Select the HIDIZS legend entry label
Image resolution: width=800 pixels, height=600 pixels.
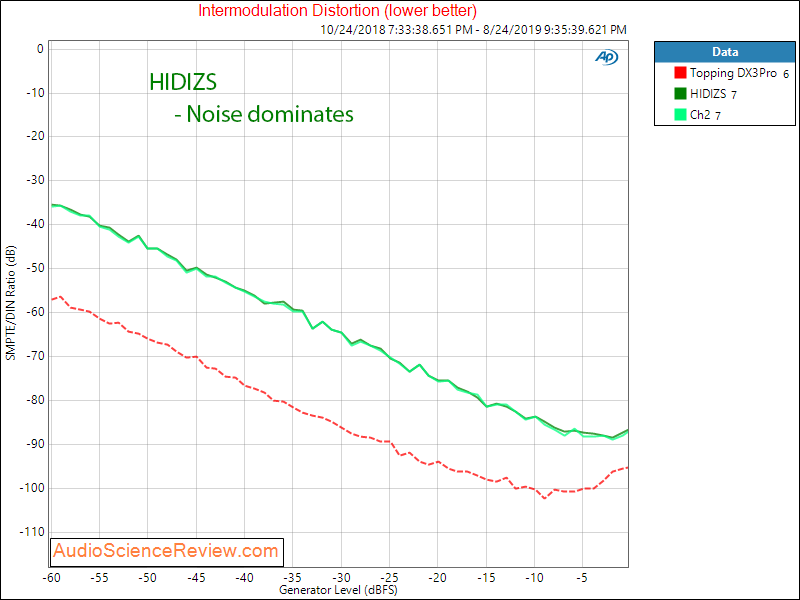pos(708,94)
